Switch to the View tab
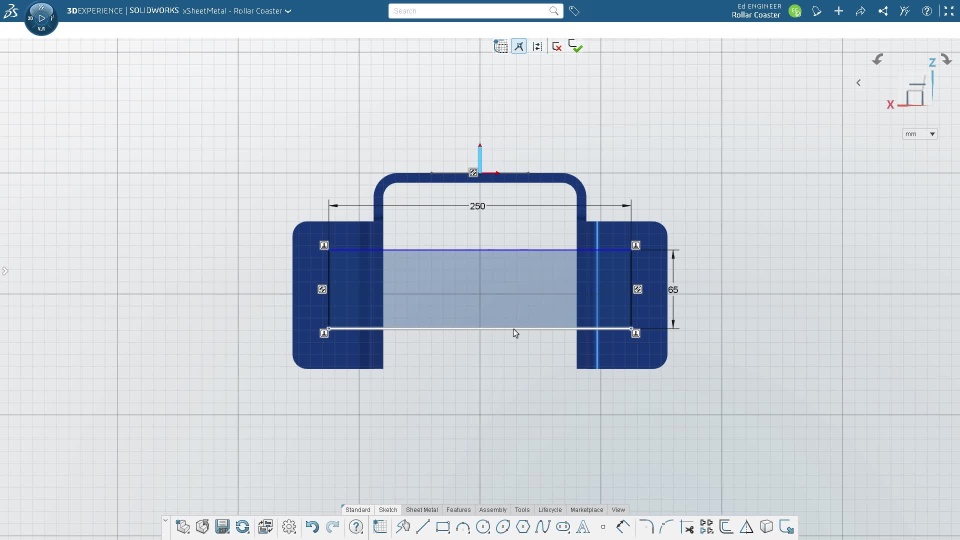This screenshot has width=960, height=540. point(618,509)
